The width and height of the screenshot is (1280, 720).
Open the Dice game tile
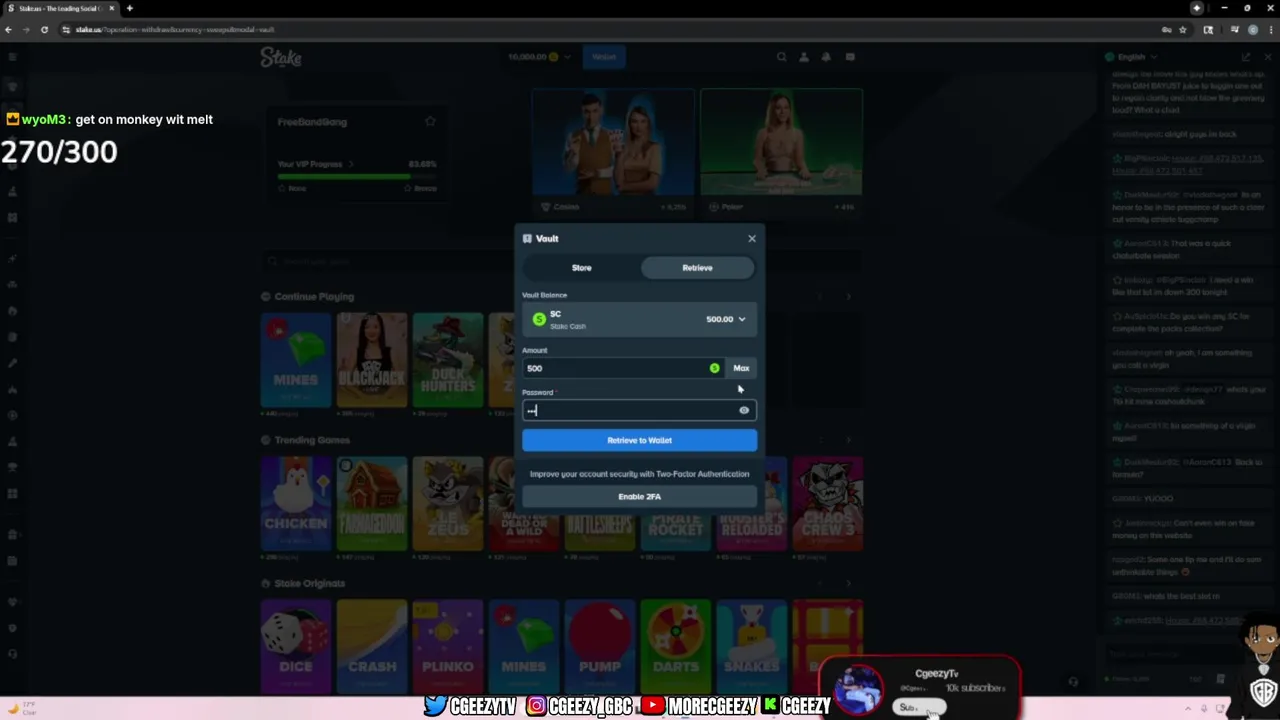point(296,647)
